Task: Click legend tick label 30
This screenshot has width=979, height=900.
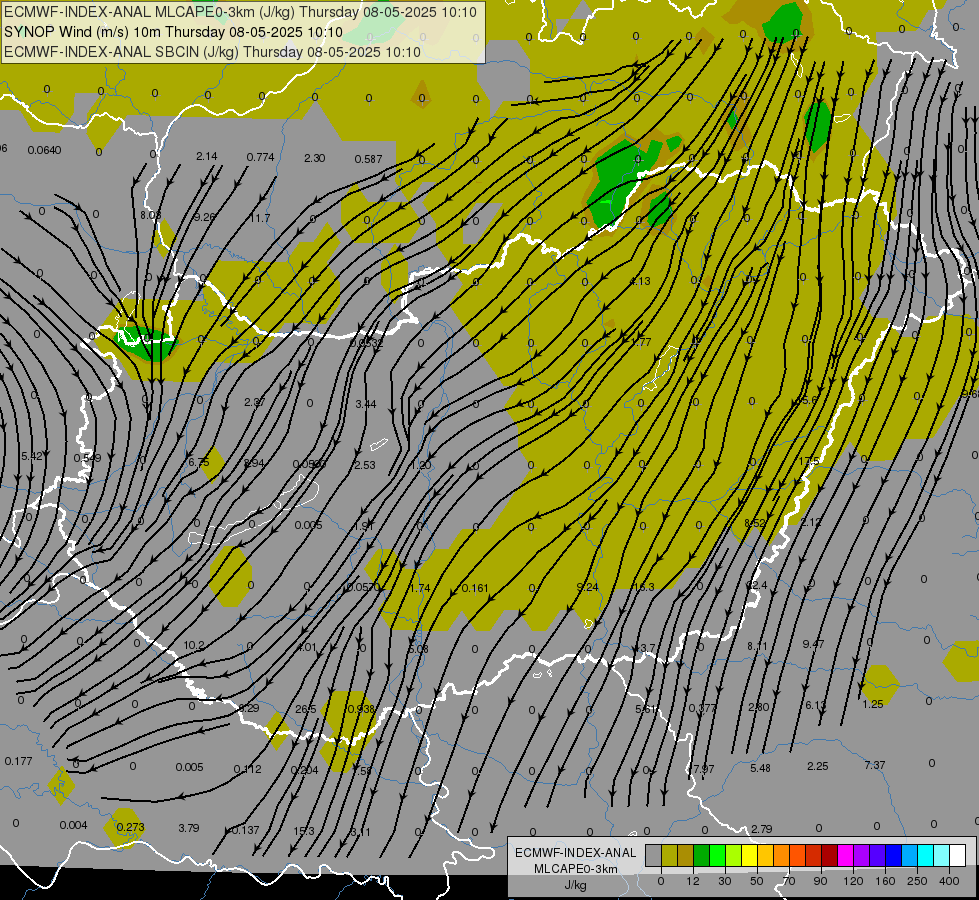Action: tap(725, 881)
